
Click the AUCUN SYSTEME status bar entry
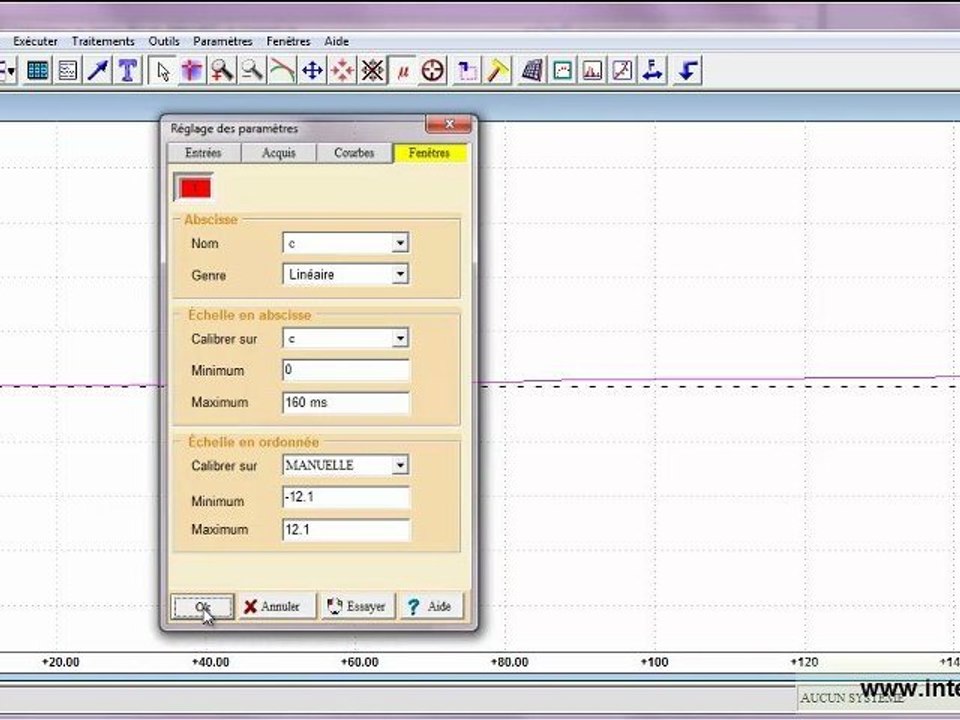click(852, 698)
